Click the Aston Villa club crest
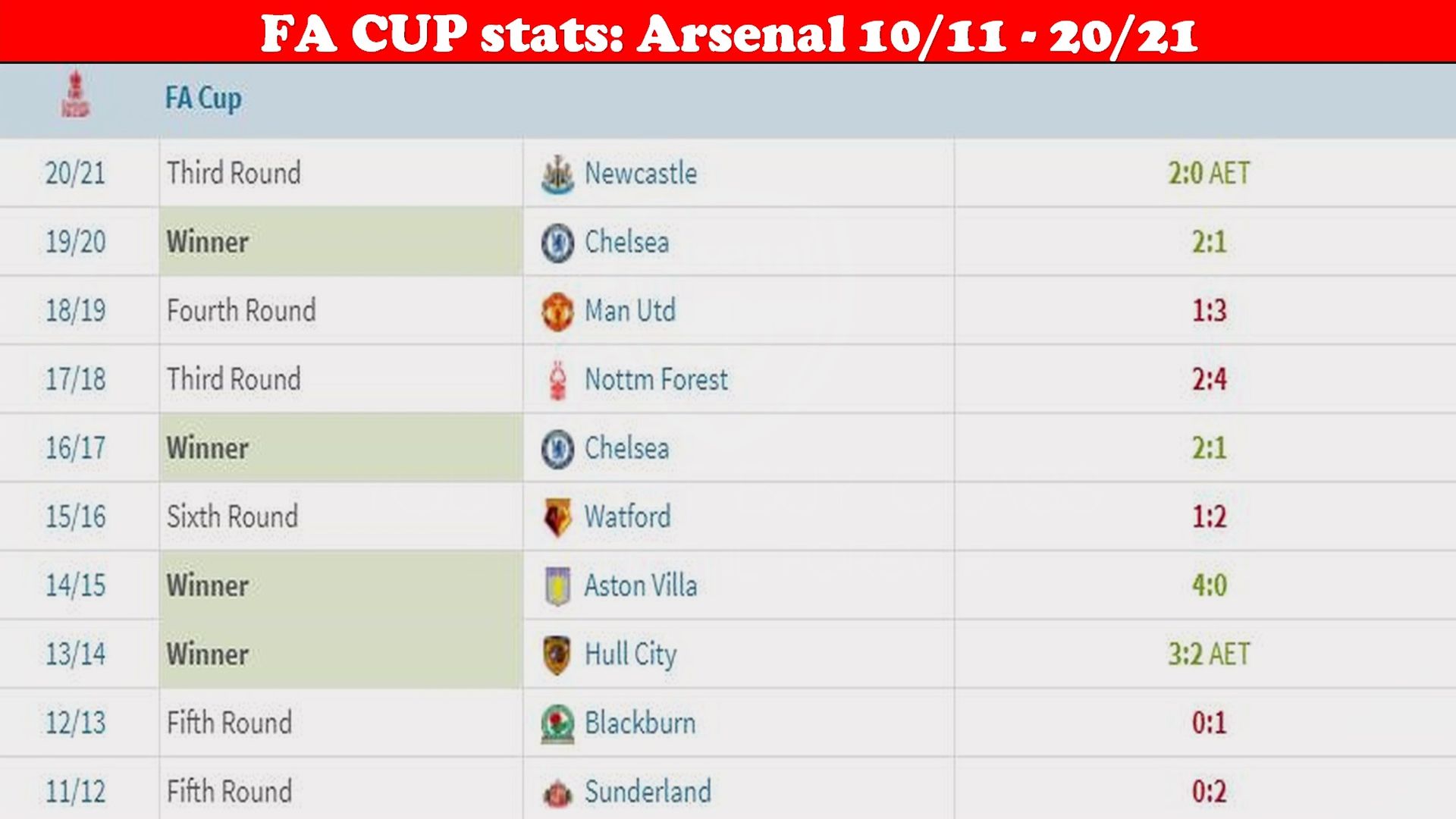The height and width of the screenshot is (819, 1456). pos(557,586)
